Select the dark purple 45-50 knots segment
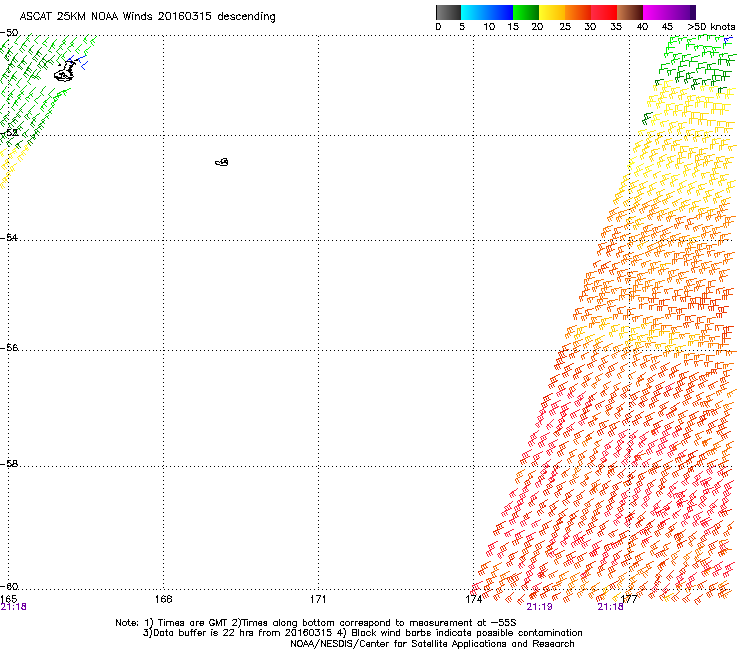Screen dimensions: 740x650 click(682, 12)
